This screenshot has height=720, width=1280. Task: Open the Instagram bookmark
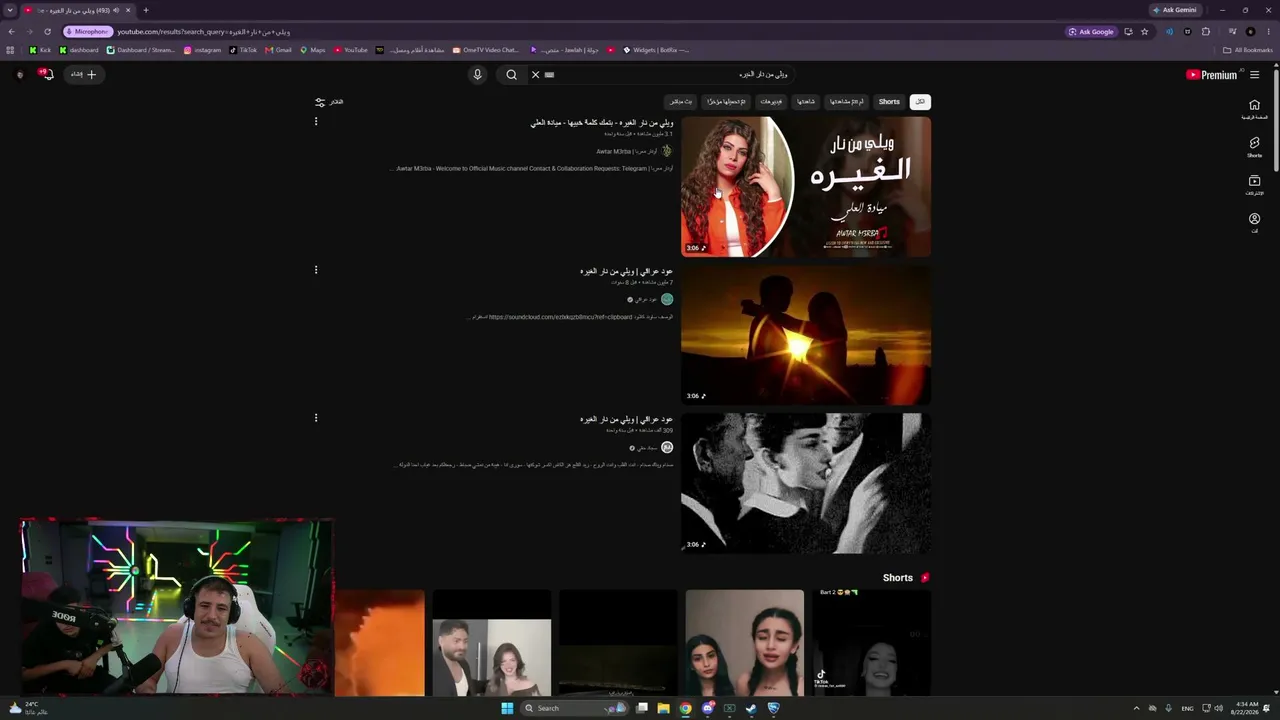(x=202, y=50)
